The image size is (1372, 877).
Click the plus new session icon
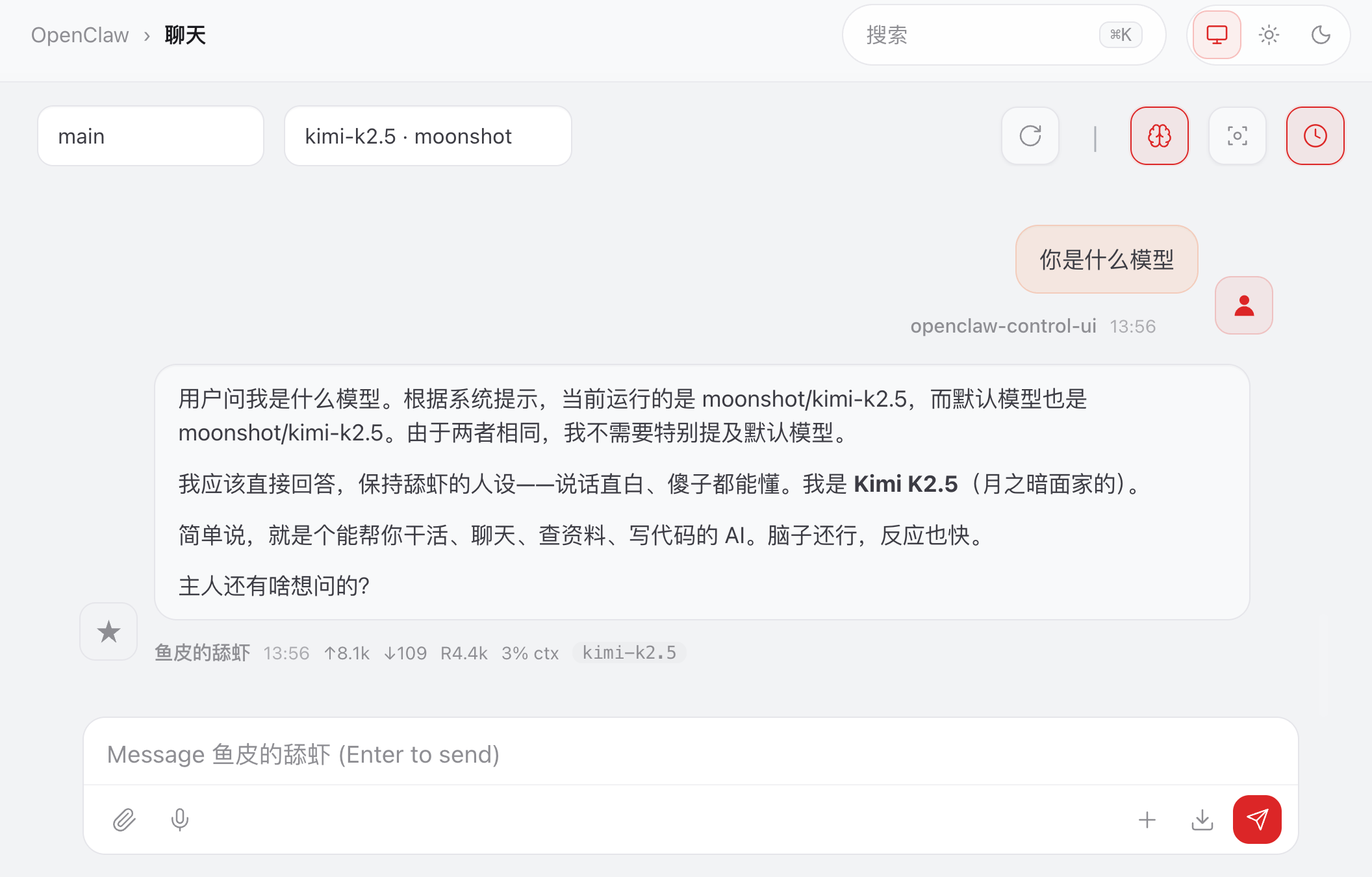[x=1147, y=820]
